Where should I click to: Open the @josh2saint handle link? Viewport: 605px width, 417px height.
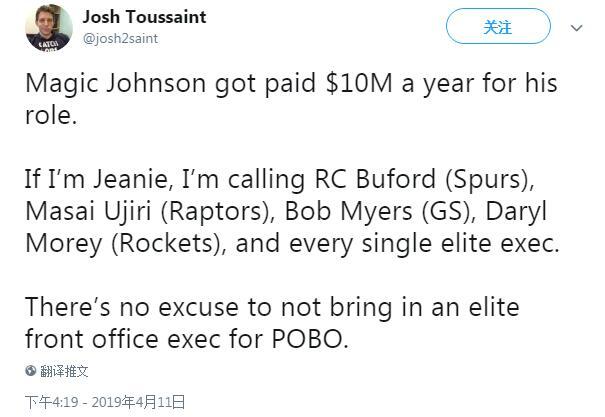pyautogui.click(x=120, y=39)
